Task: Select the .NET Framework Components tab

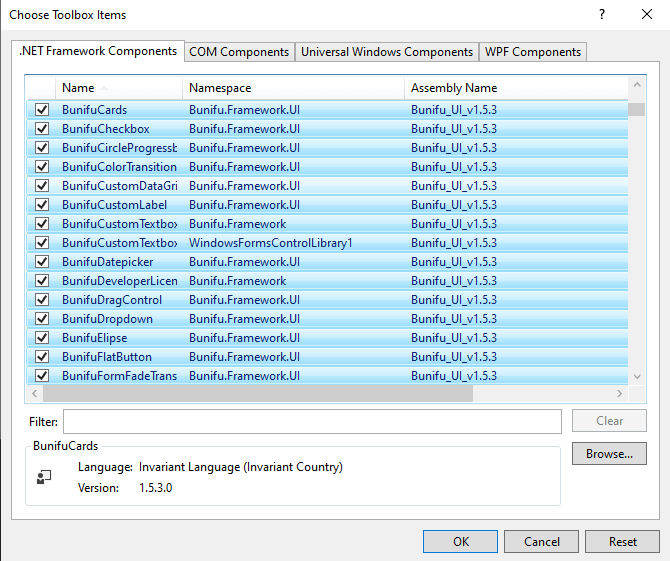Action: [98, 51]
